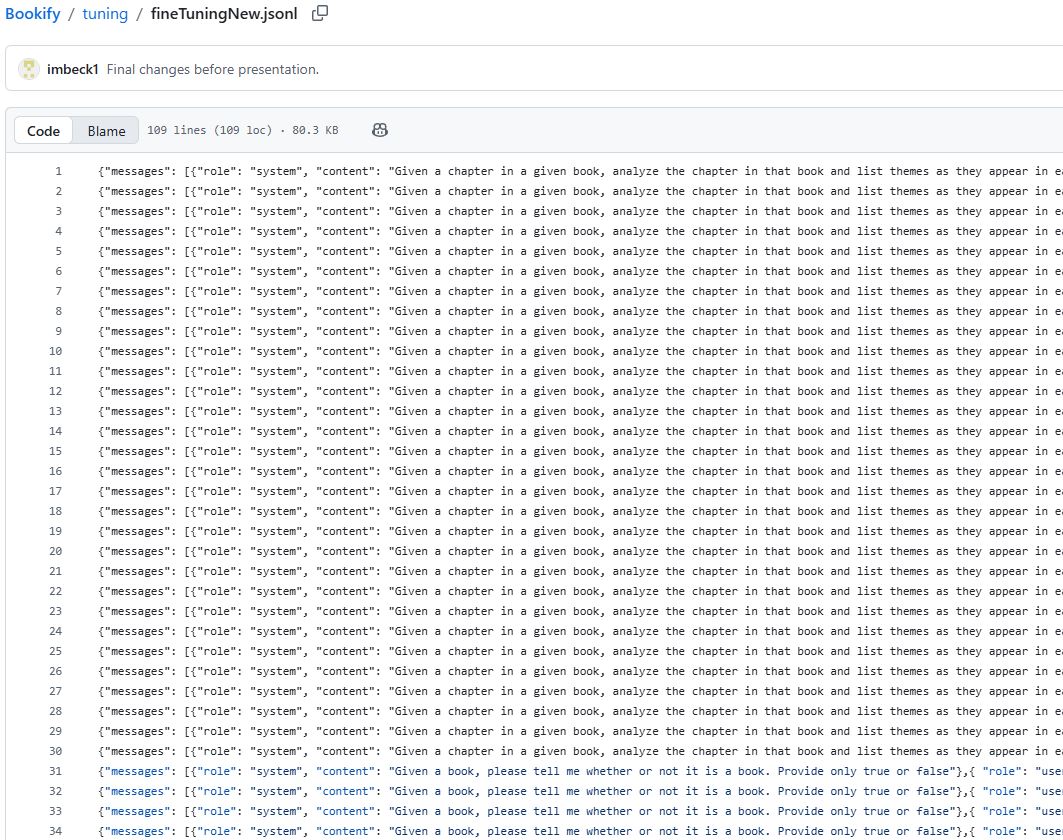Screen dimensions: 1063x840
Task: Select line number 10
Action: pos(55,351)
